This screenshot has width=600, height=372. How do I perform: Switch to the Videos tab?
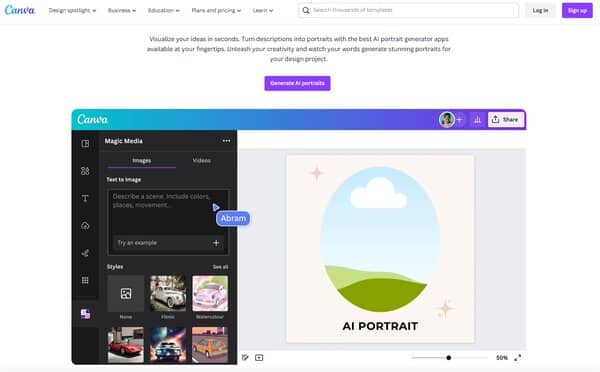[x=202, y=161]
